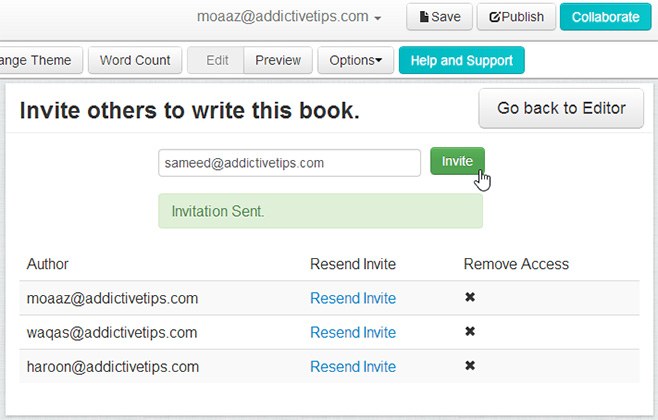Open the moaaz@addictivetips.com account dropdown
The height and width of the screenshot is (420, 658).
[289, 17]
